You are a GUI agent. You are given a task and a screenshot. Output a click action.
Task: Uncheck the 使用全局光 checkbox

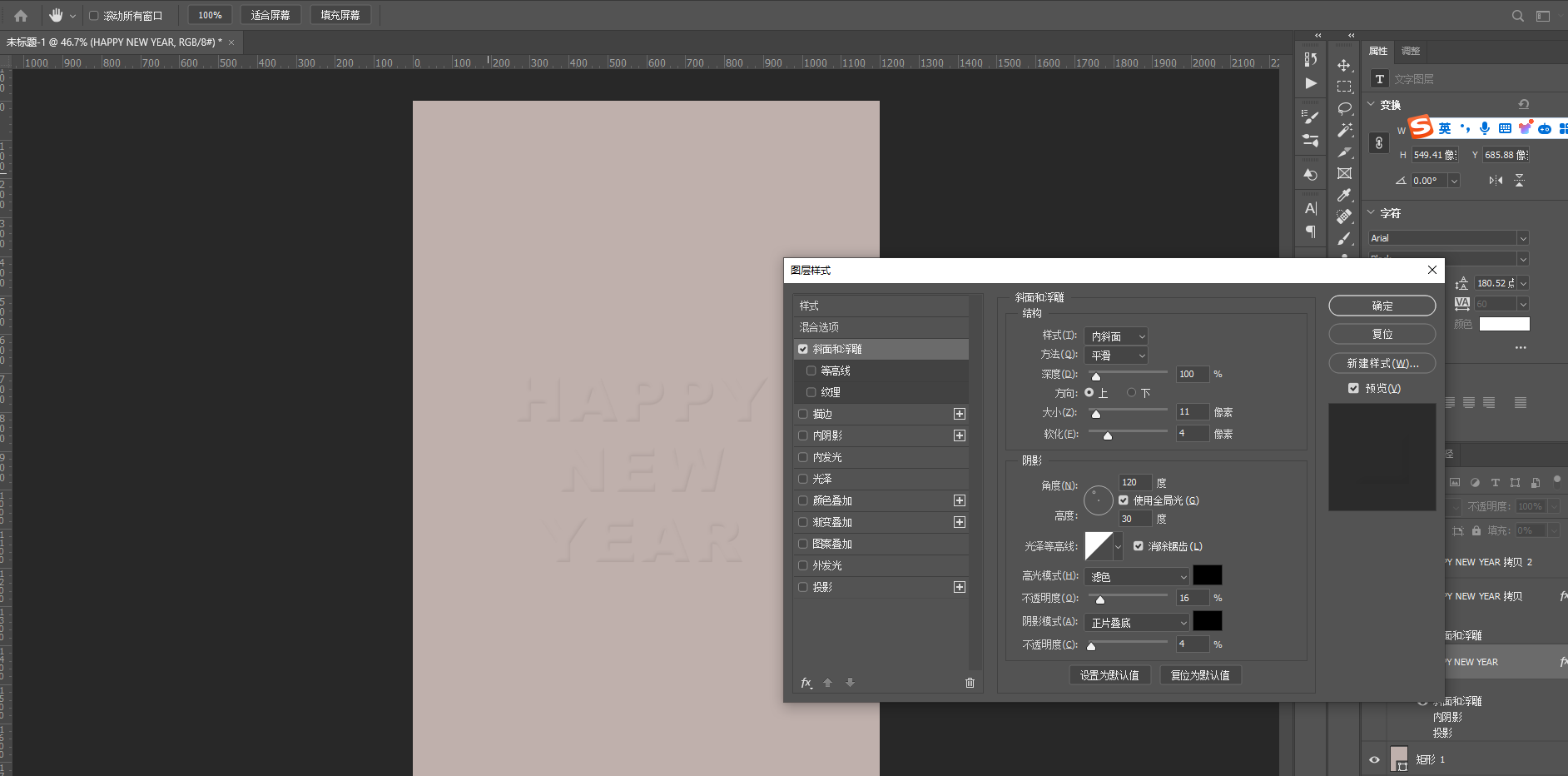tap(1124, 500)
